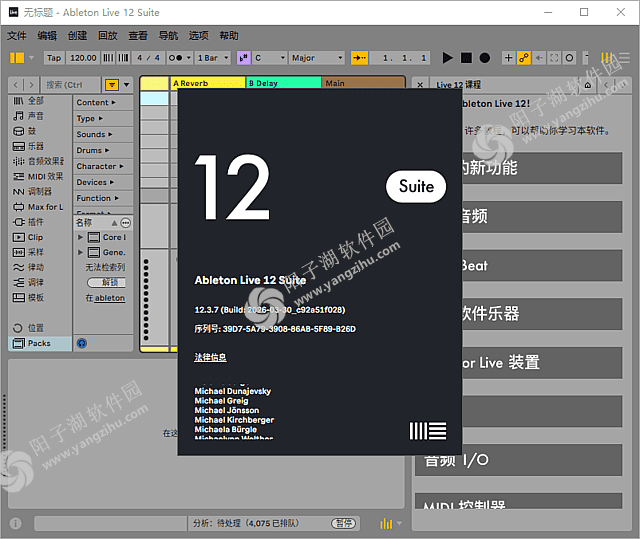Open the 创建 menu
Viewport: 640px width, 539px height.
(77, 36)
